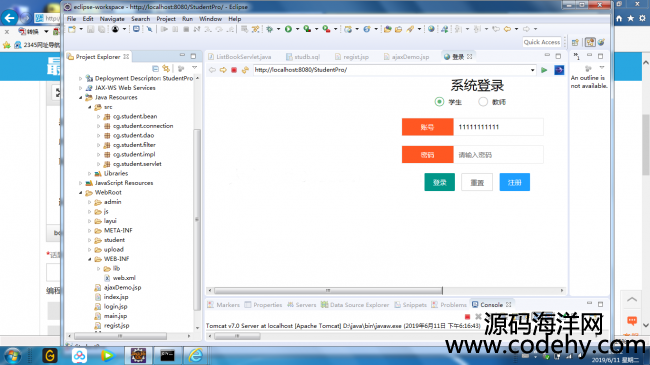Collapse all in Project Explorer toolbar
The image size is (650, 365).
[155, 68]
